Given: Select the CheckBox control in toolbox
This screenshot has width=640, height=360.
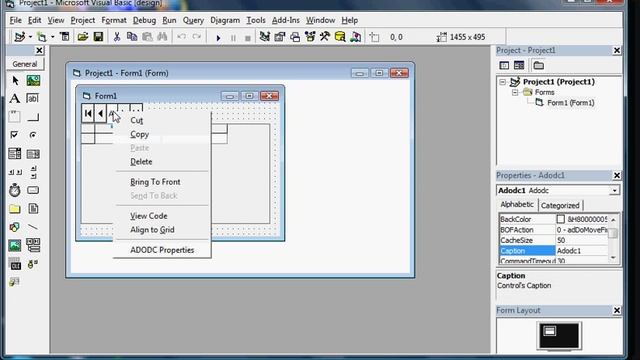Looking at the screenshot, I should point(15,135).
